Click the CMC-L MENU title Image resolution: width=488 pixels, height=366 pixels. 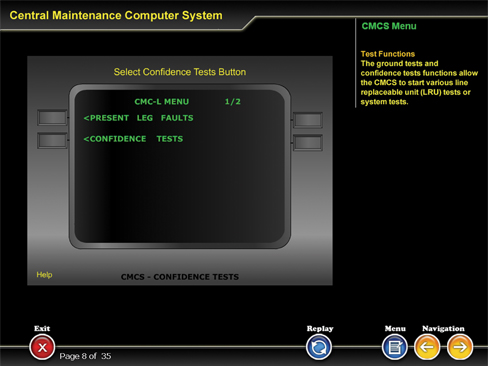point(162,102)
